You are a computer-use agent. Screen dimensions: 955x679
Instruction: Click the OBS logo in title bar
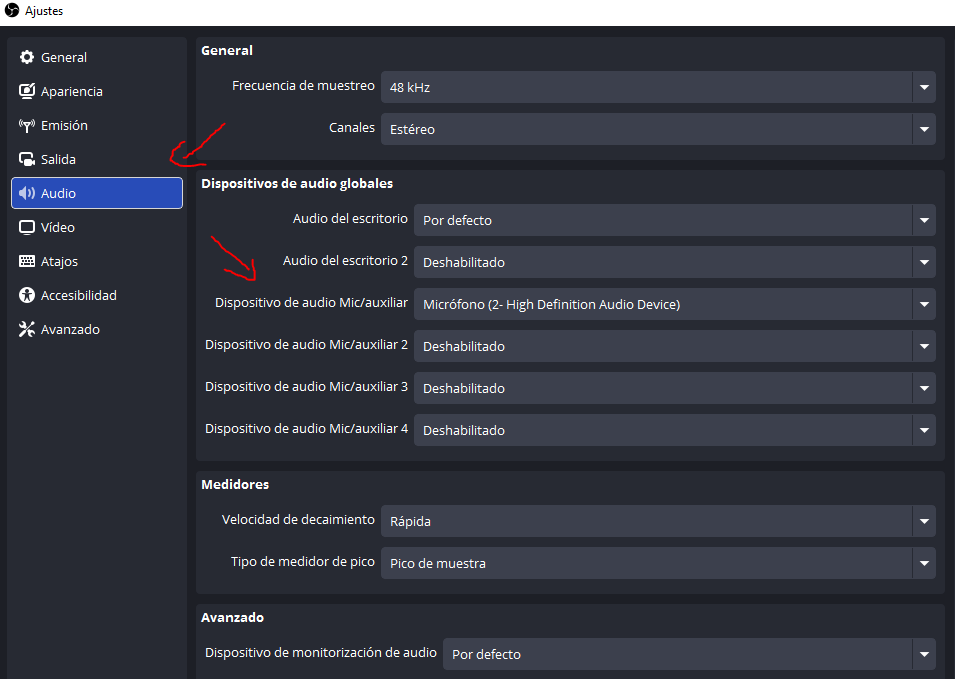12,10
